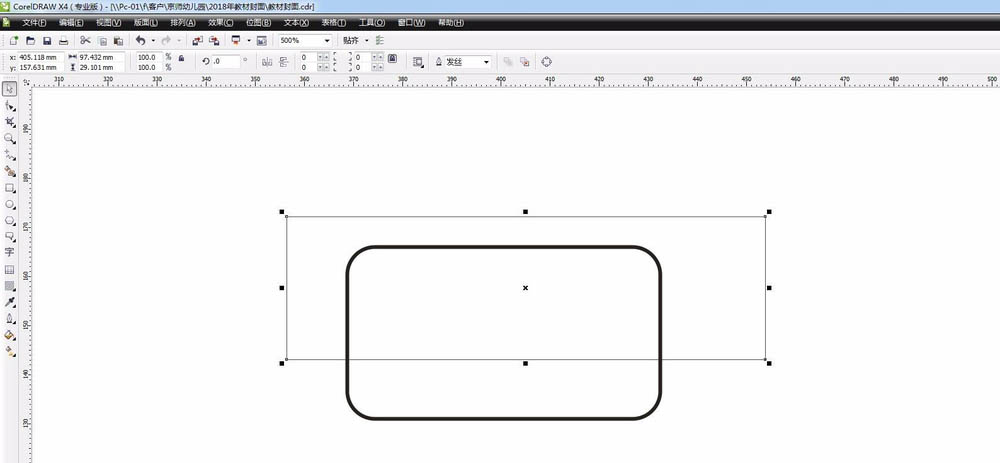Toggle the lock ratio padlock
Image resolution: width=1000 pixels, height=463 pixels.
[x=181, y=58]
